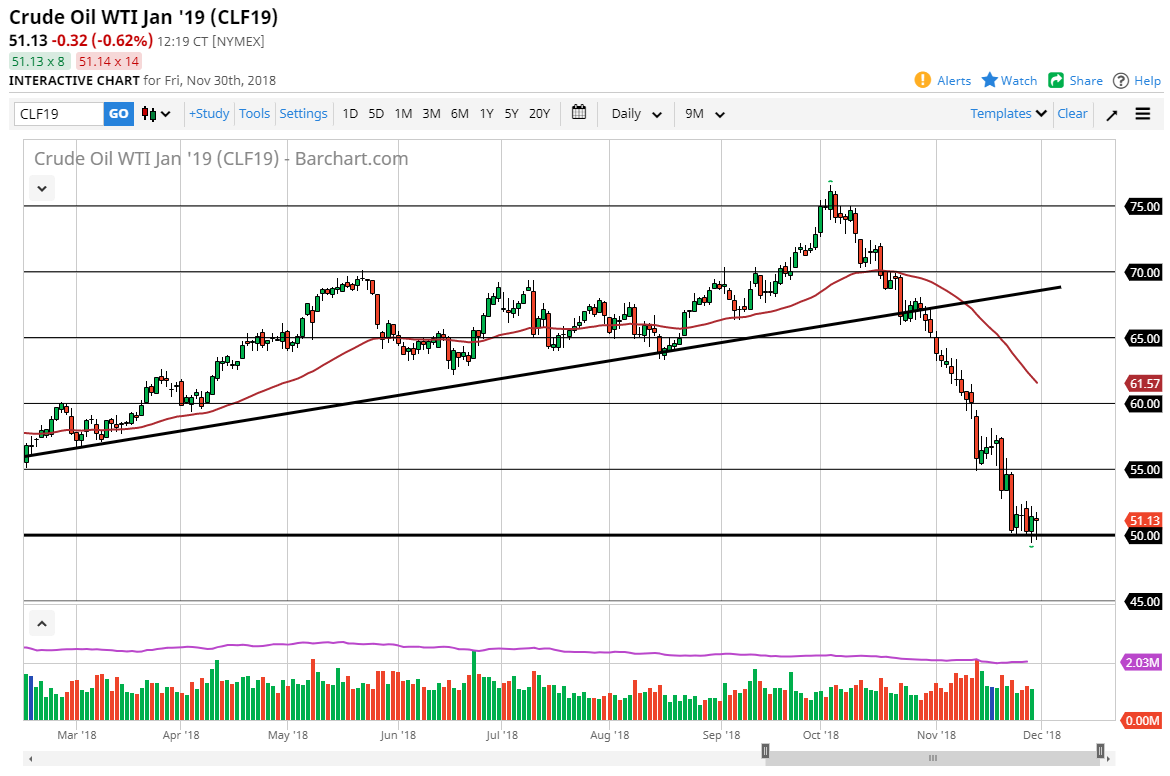Open the 9M period dropdown
This screenshot has height=776, width=1170.
[x=704, y=114]
